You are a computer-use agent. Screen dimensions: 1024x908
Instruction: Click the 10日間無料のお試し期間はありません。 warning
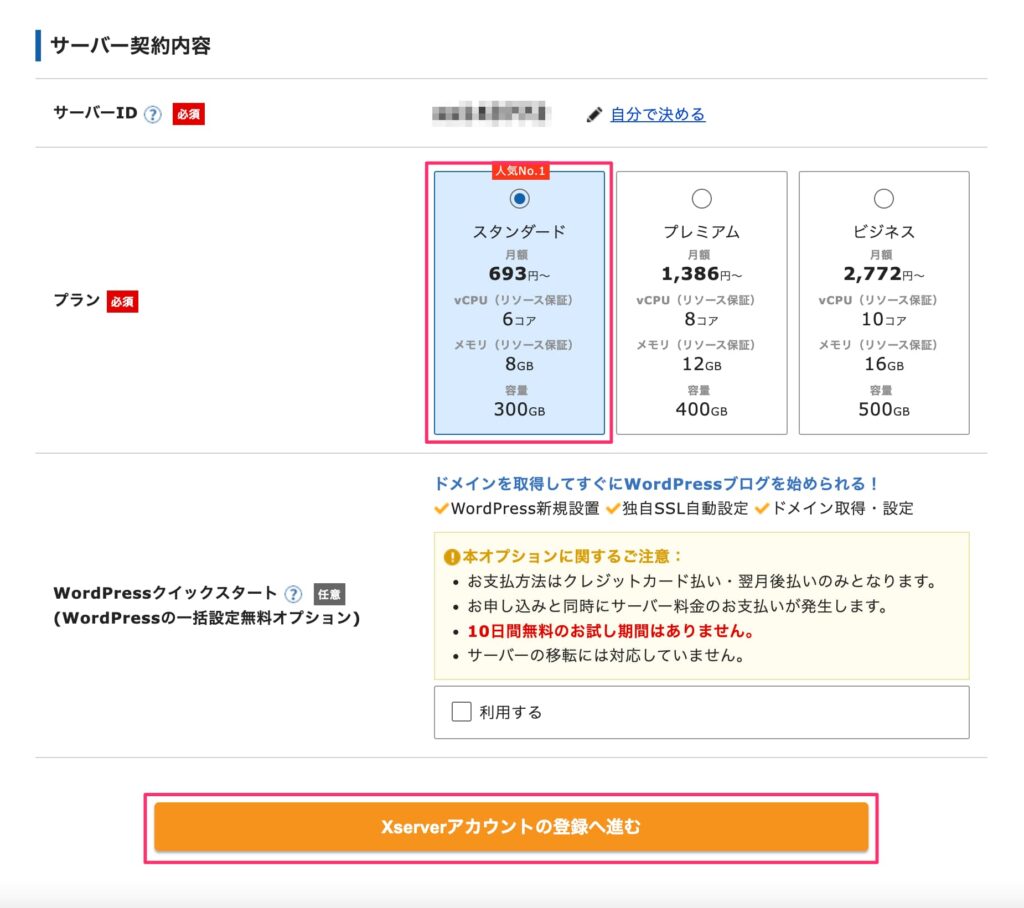(x=611, y=631)
